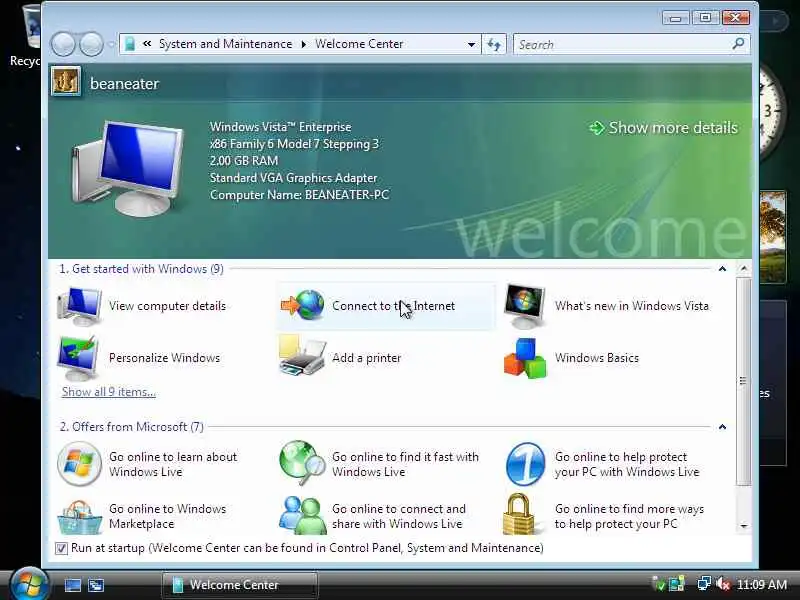800x600 pixels.
Task: Click the Back navigation button
Action: 63,44
